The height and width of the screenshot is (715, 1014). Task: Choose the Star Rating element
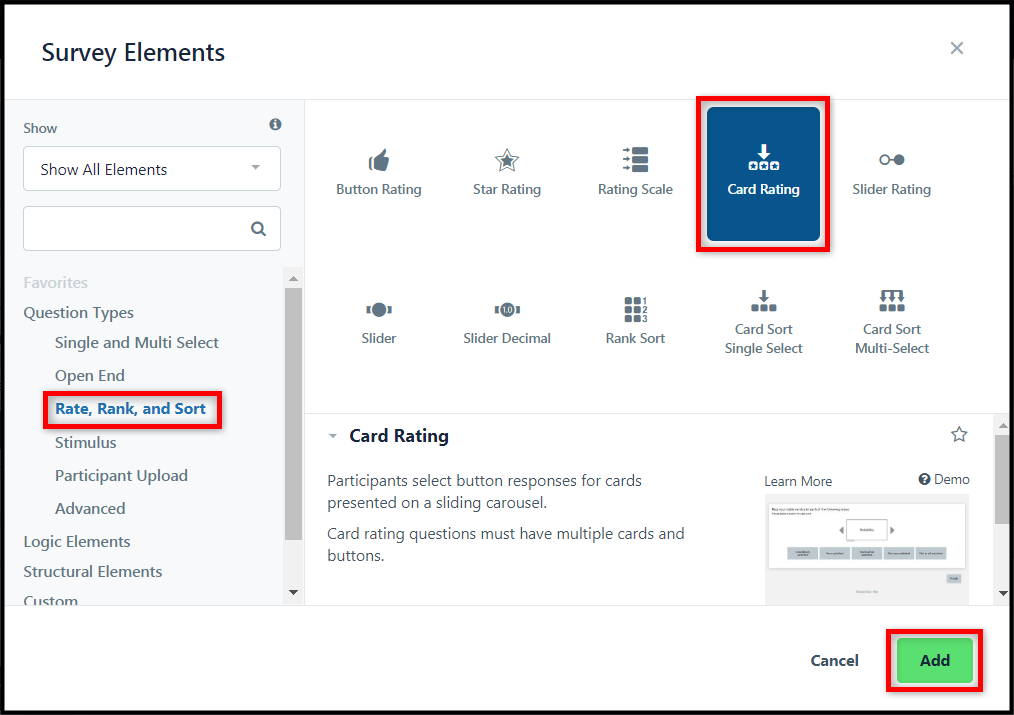tap(506, 173)
